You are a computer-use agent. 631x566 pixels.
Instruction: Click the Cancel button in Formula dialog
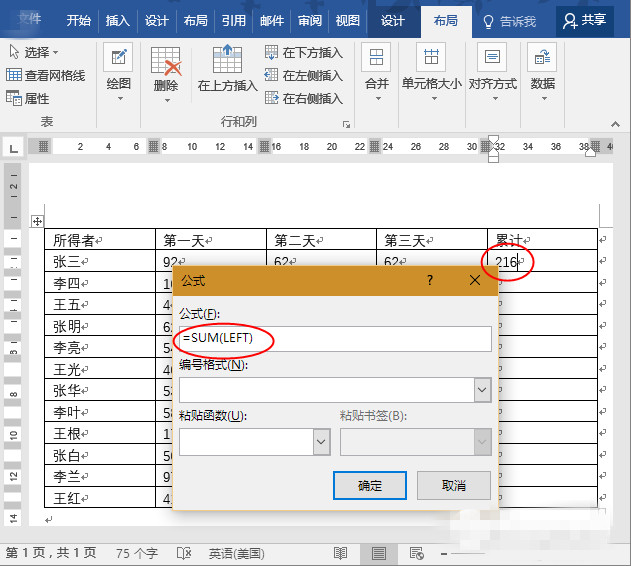[453, 485]
